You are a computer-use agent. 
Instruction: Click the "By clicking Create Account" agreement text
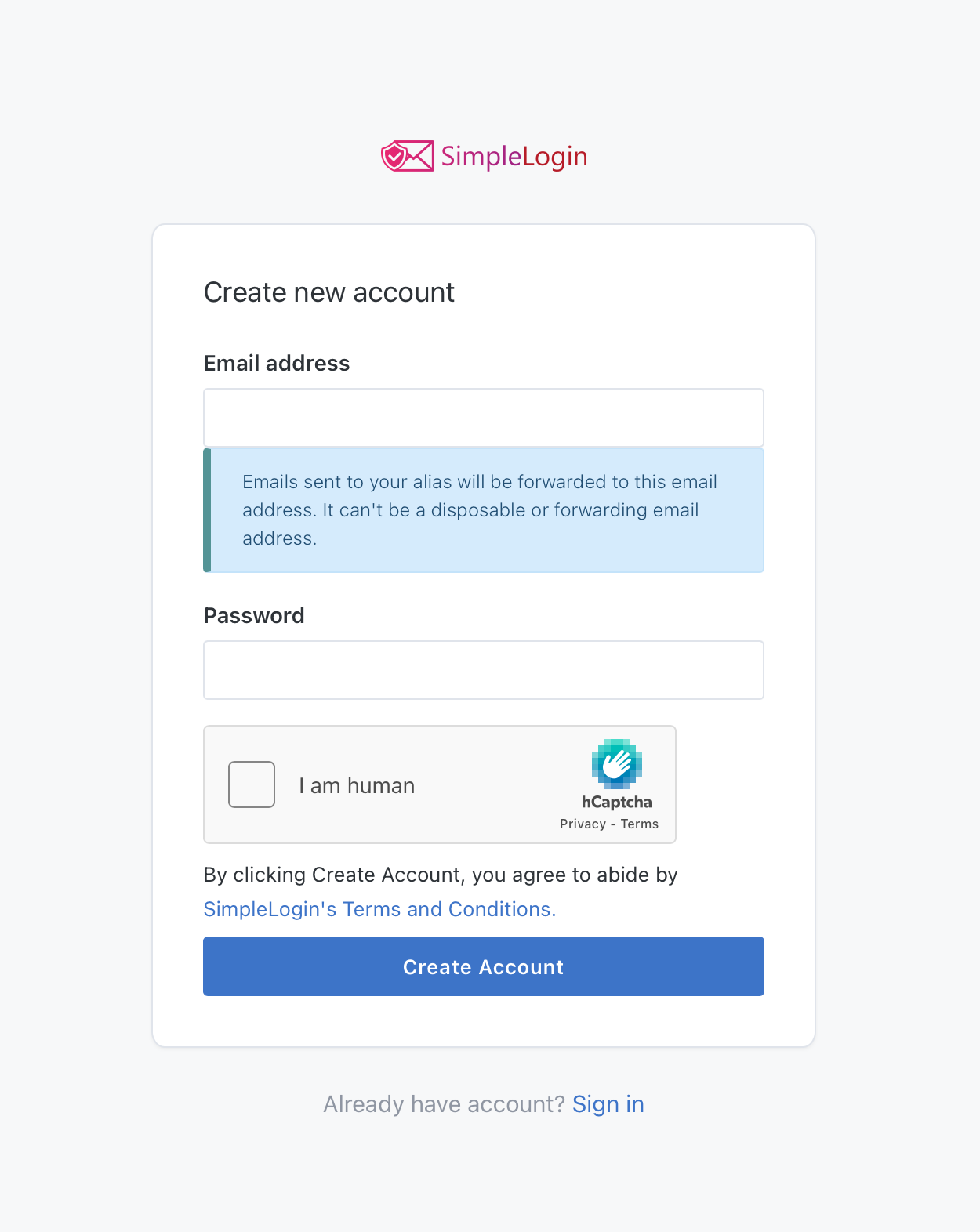441,875
